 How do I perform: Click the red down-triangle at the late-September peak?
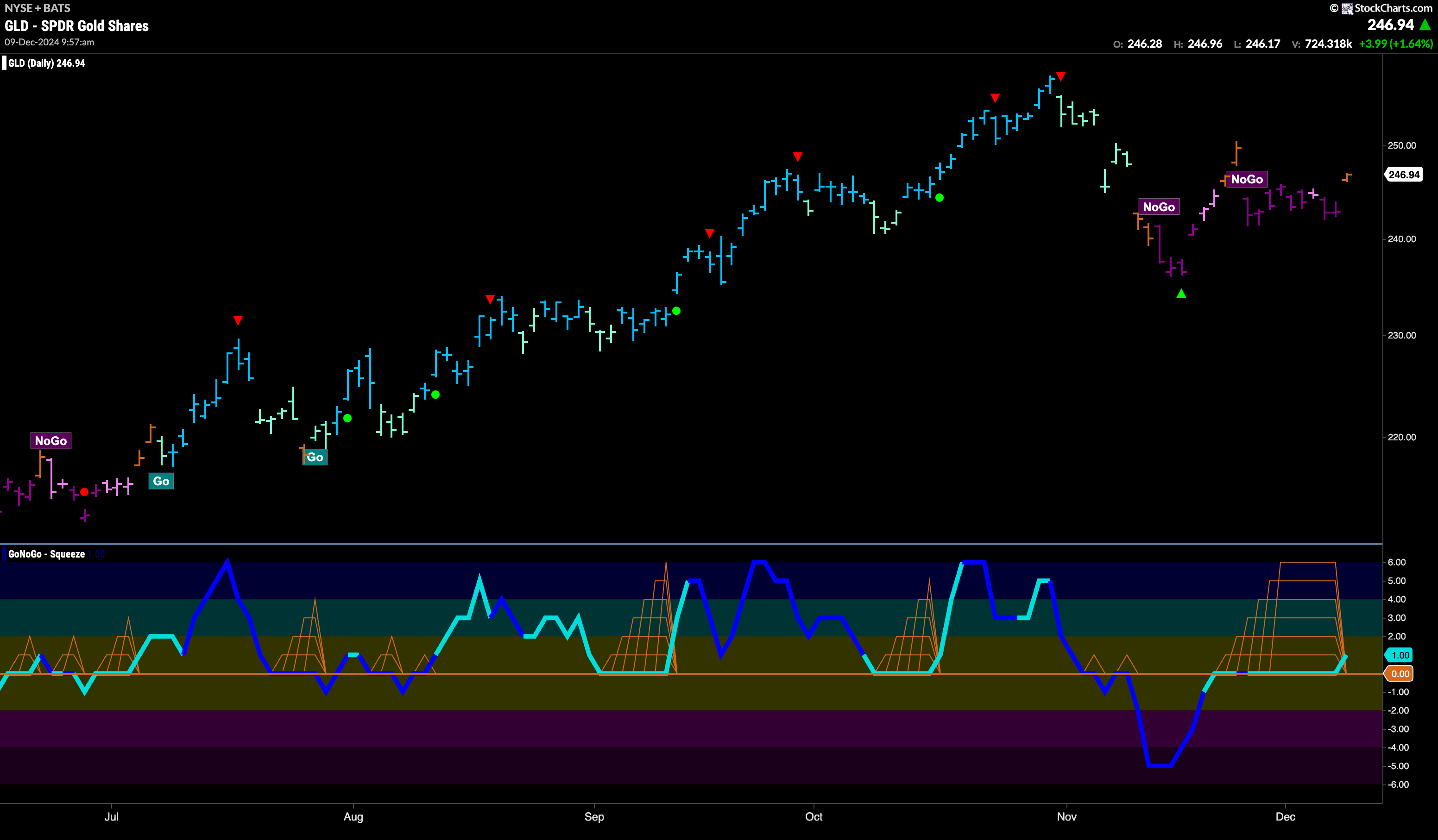coord(798,157)
